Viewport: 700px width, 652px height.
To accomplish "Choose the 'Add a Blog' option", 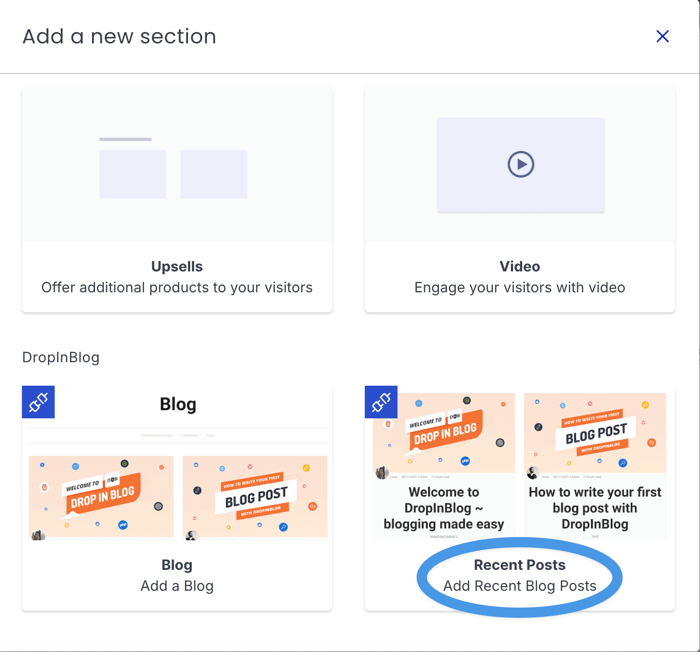I will [x=177, y=586].
